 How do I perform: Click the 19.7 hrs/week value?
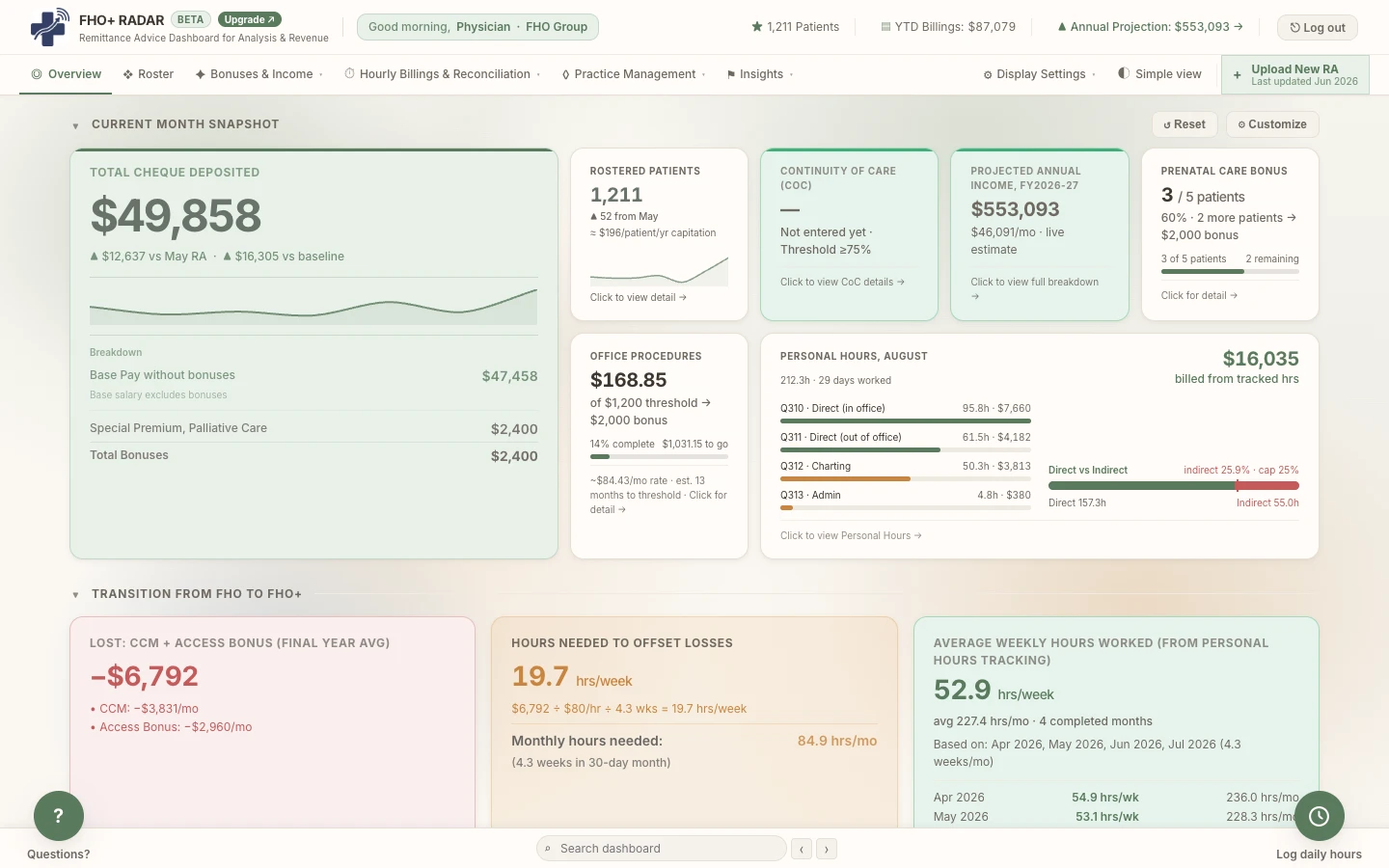572,676
